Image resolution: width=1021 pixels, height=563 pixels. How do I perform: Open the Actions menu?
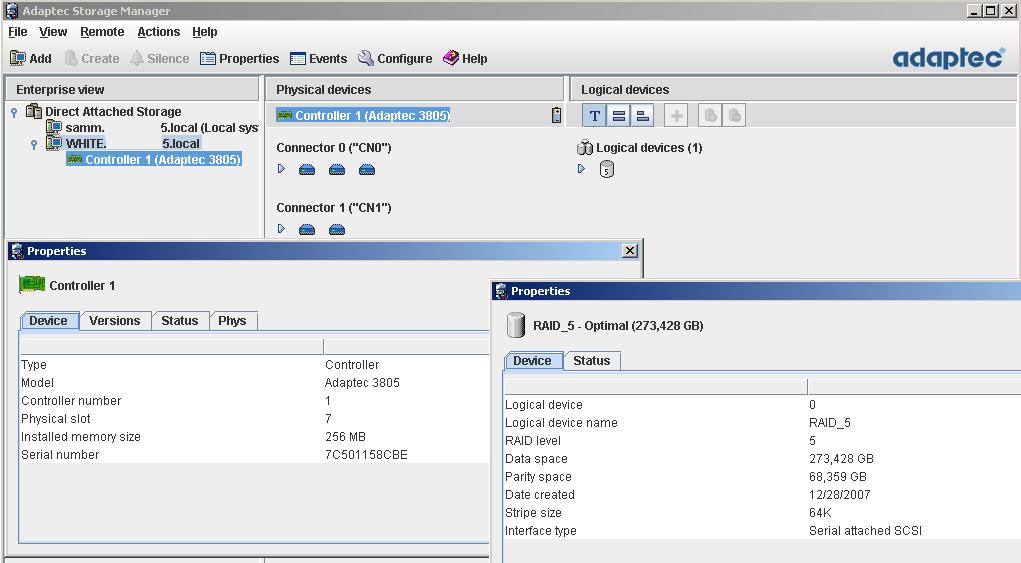point(158,32)
